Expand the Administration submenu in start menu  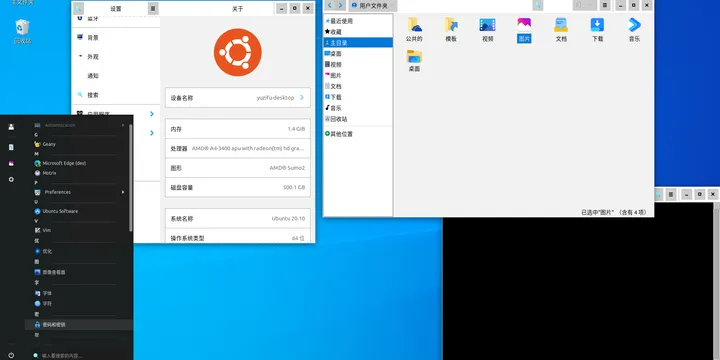79,125
